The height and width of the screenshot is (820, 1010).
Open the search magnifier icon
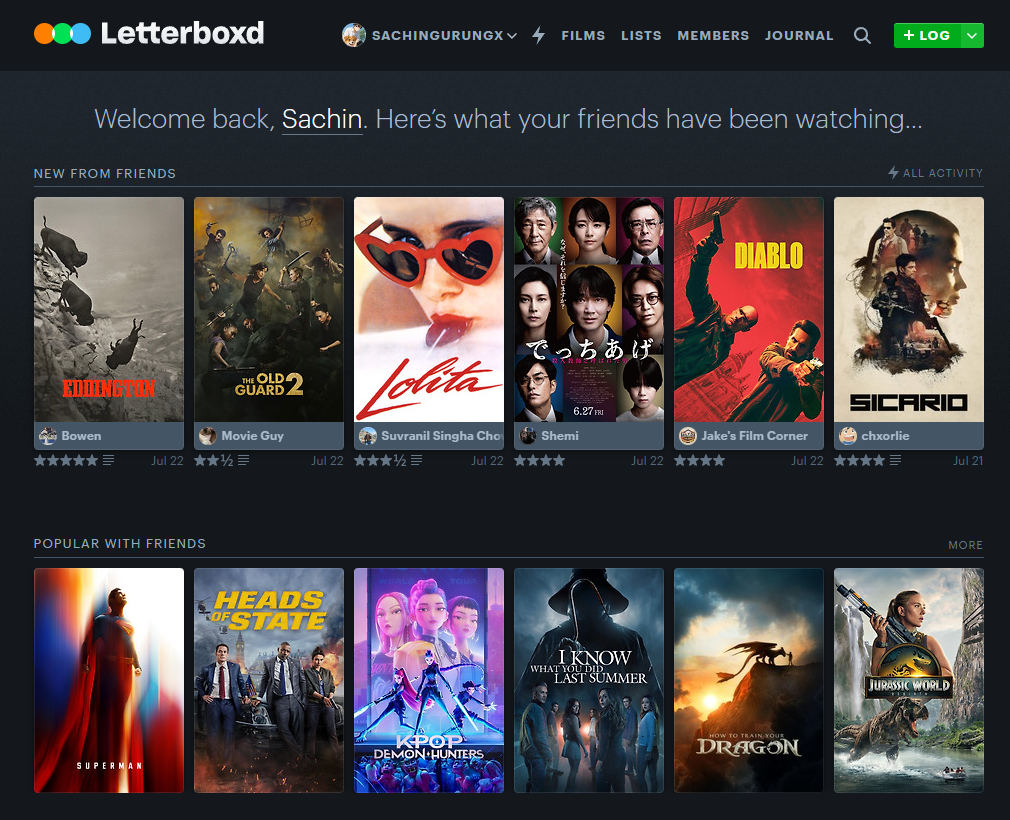[x=862, y=35]
